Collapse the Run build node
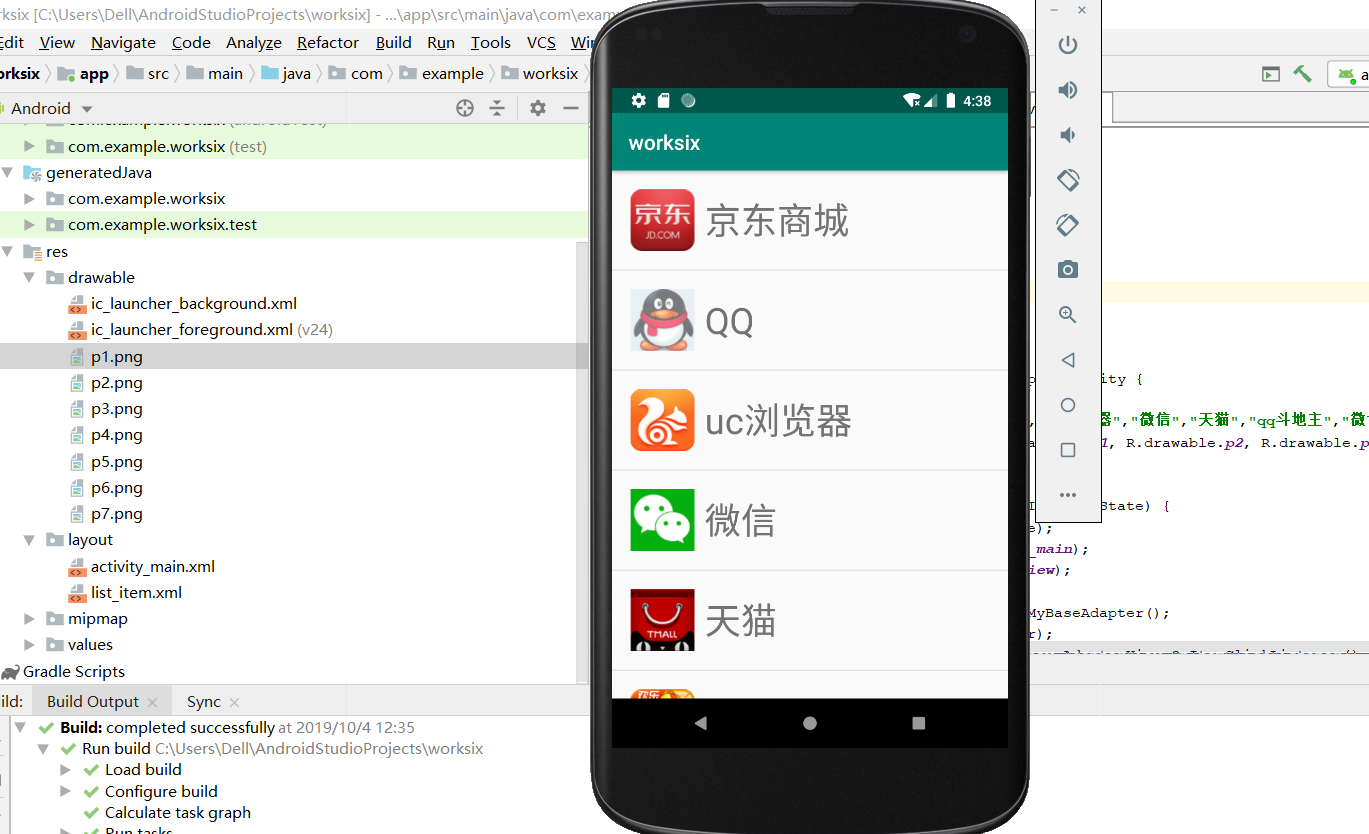Screen dimensions: 1369x834 43,748
